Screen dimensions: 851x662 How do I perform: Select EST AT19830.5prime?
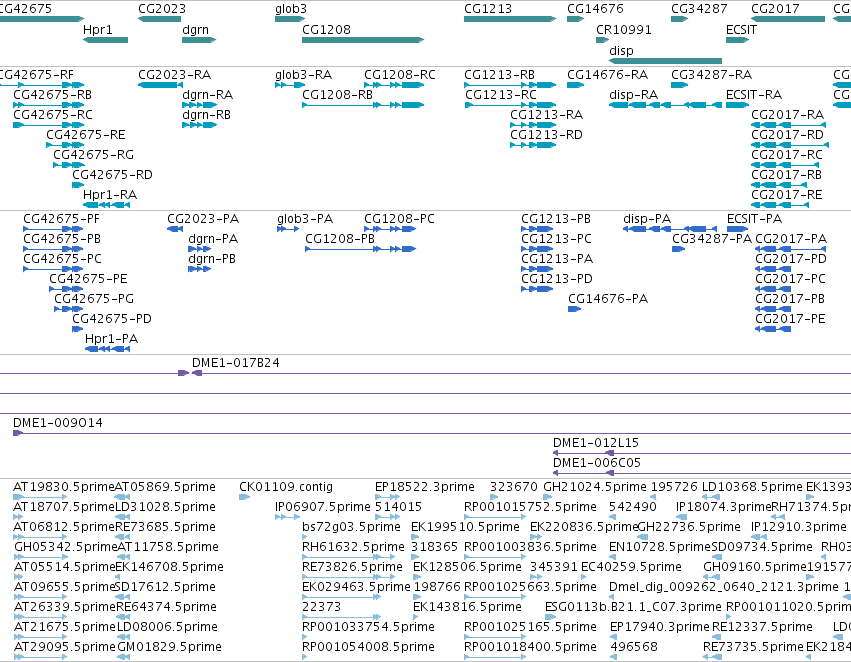pos(63,487)
